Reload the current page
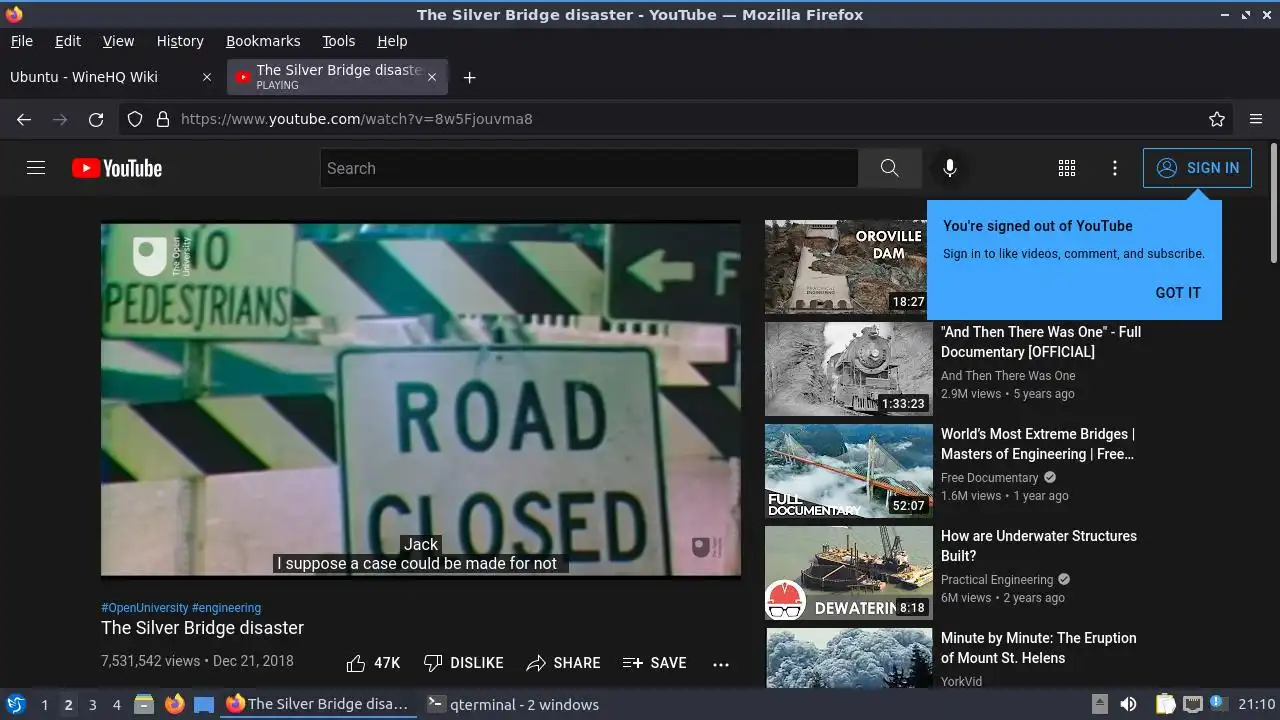The height and width of the screenshot is (720, 1280). 96,119
